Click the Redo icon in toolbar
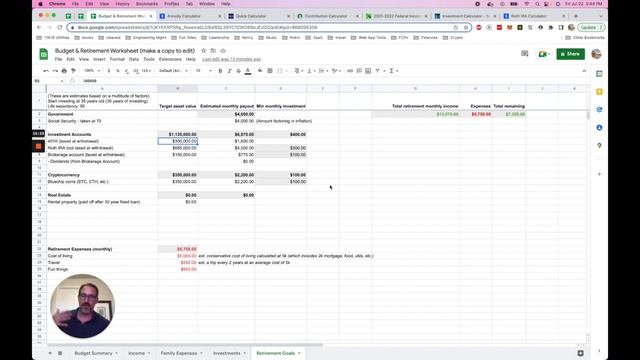 click(x=55, y=71)
